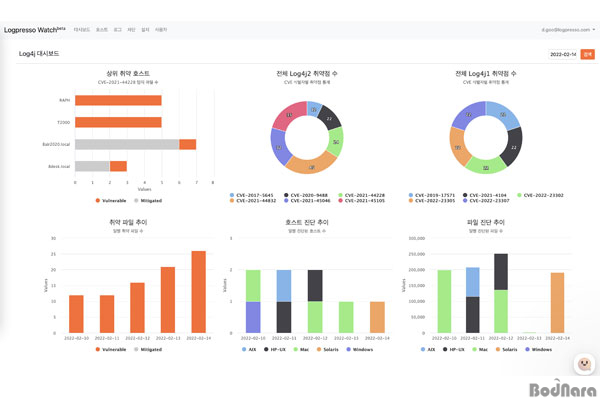Select blue AIX bar in 호스트 진단 추이
Image resolution: width=600 pixels, height=400 pixels.
284,286
